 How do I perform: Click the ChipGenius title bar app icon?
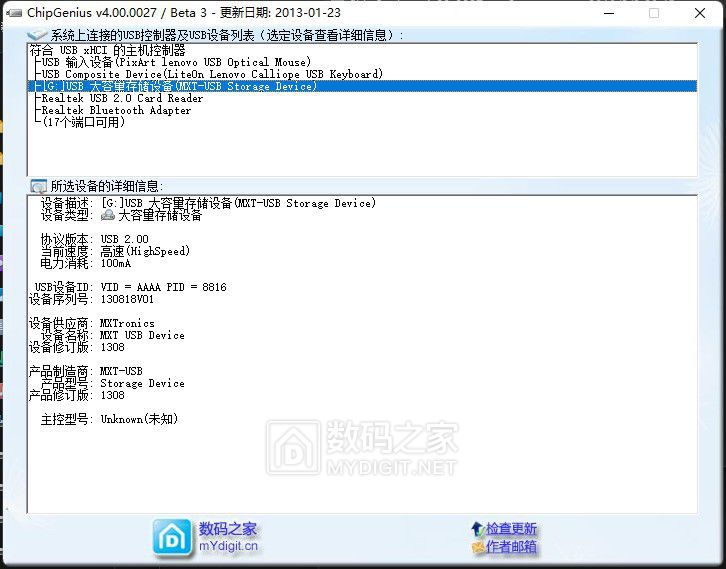click(x=13, y=13)
